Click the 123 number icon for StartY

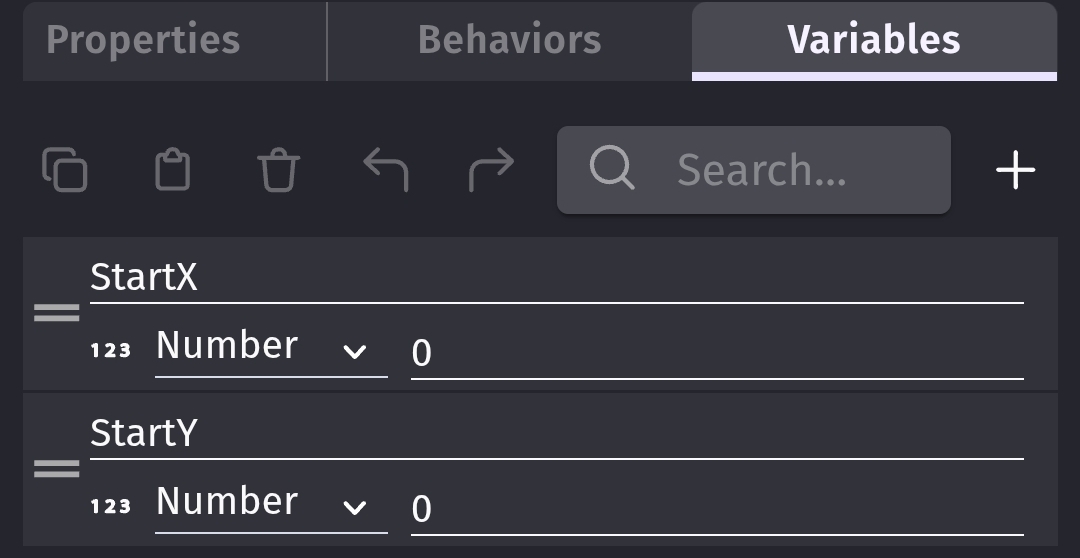tap(111, 506)
